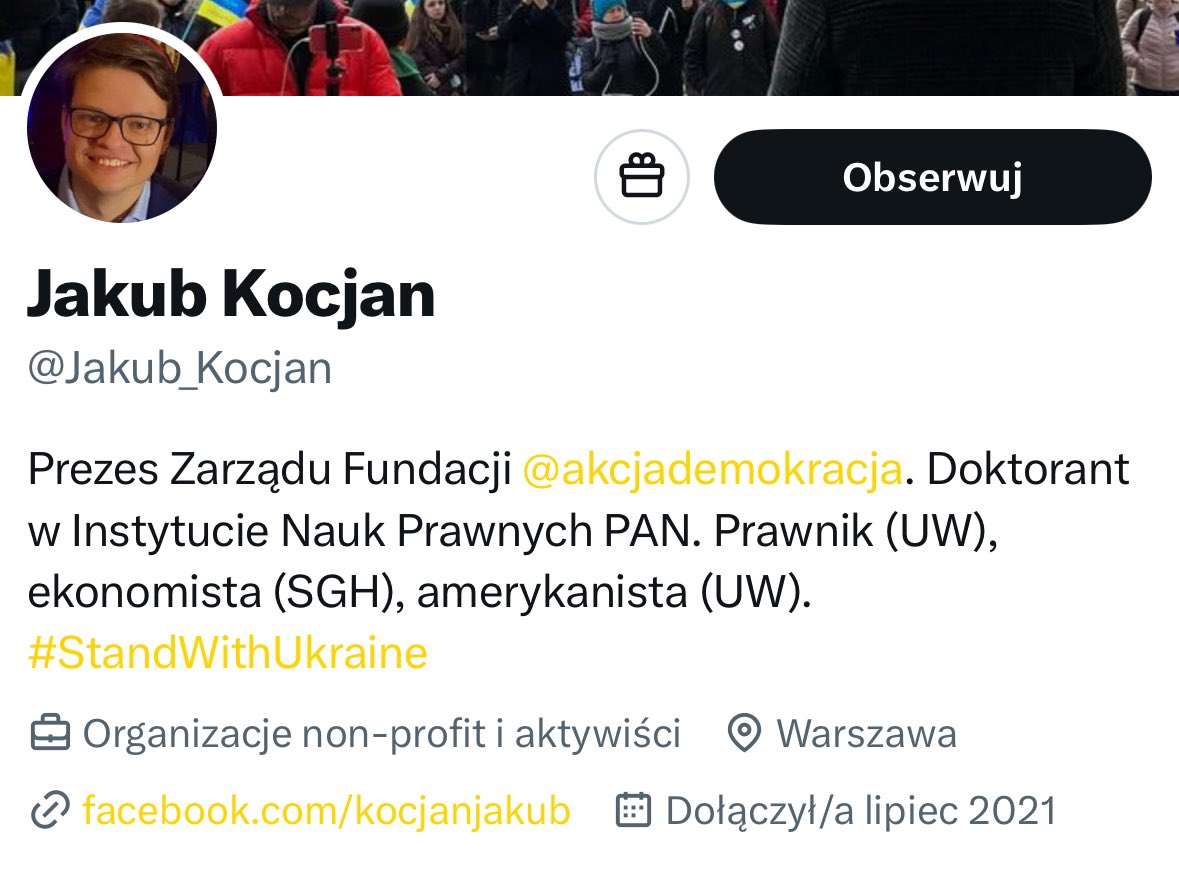Click the Prezes Zarządu Fundacji bio text
This screenshot has height=873, width=1179.
coord(270,470)
